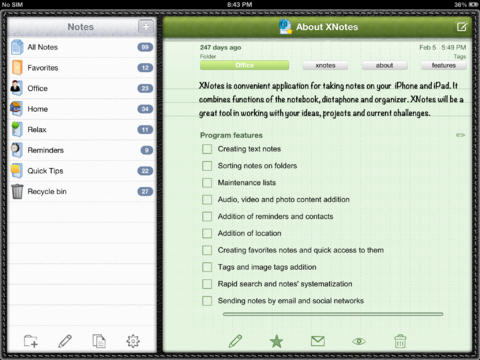Open the edit note icon in header
This screenshot has width=480, height=360.
tap(462, 27)
